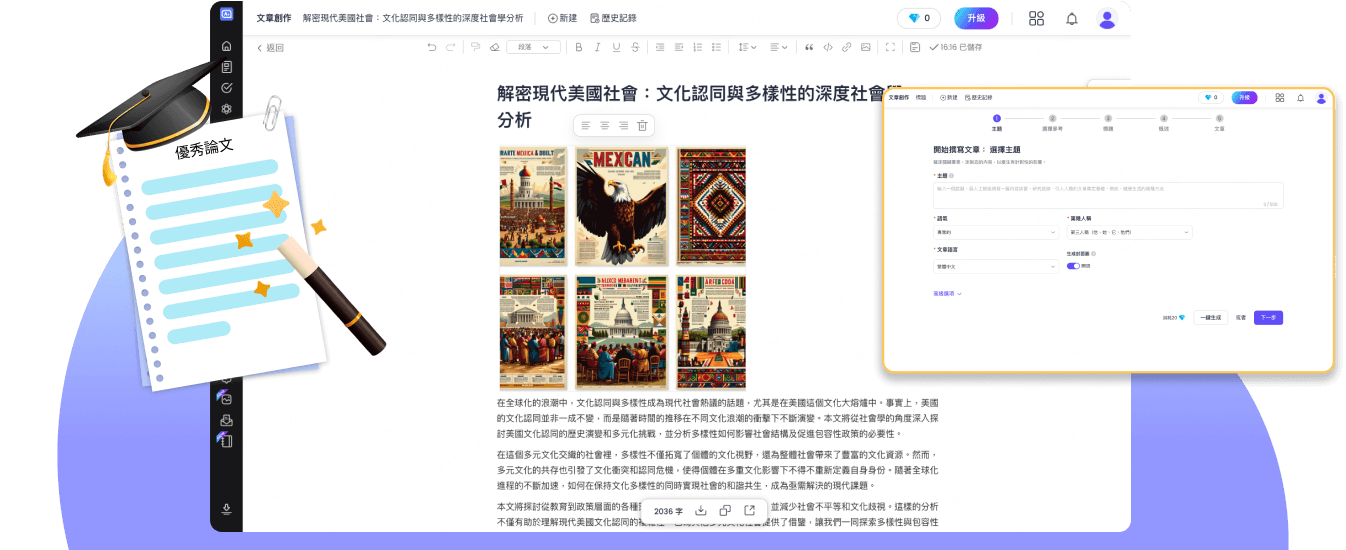Toggle the numbered list button
The image size is (1346, 550).
point(697,47)
